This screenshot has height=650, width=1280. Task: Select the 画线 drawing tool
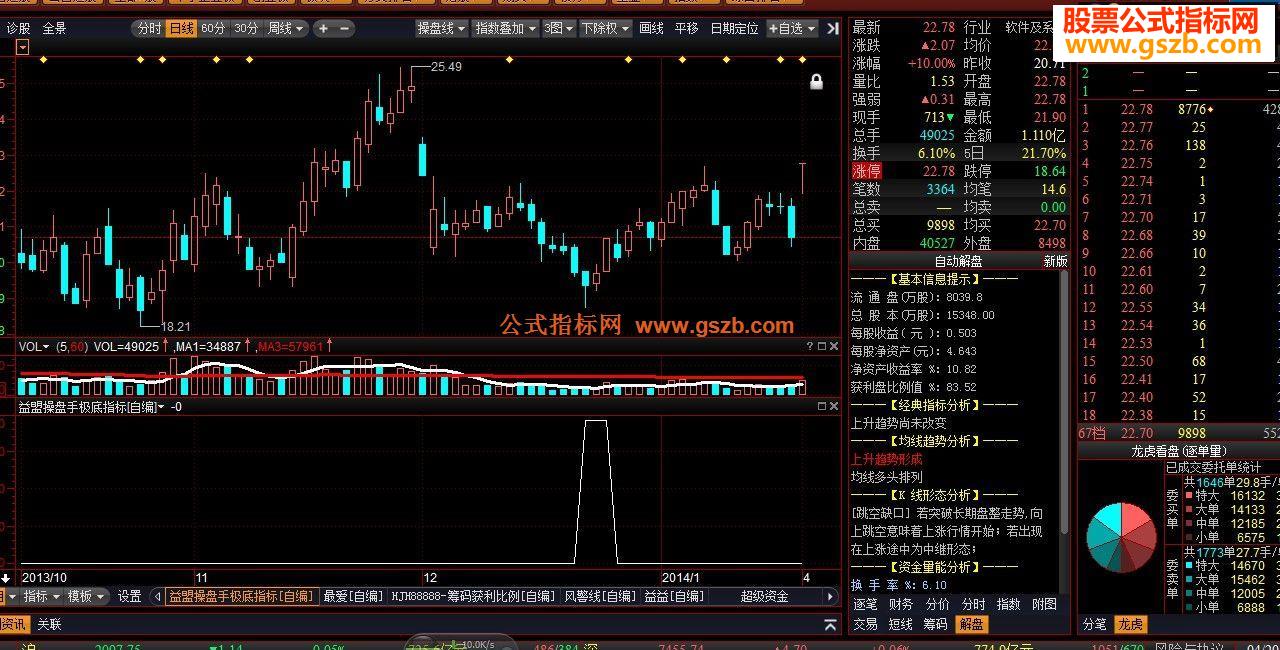pos(651,28)
